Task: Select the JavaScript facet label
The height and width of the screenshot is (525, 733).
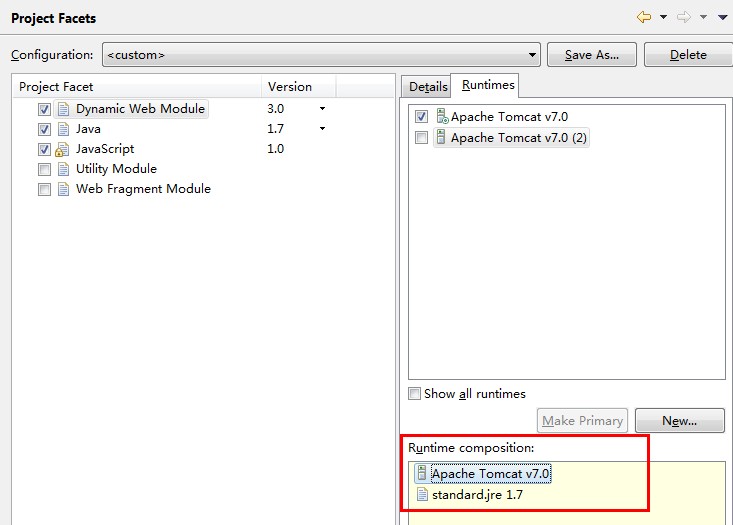Action: [105, 149]
